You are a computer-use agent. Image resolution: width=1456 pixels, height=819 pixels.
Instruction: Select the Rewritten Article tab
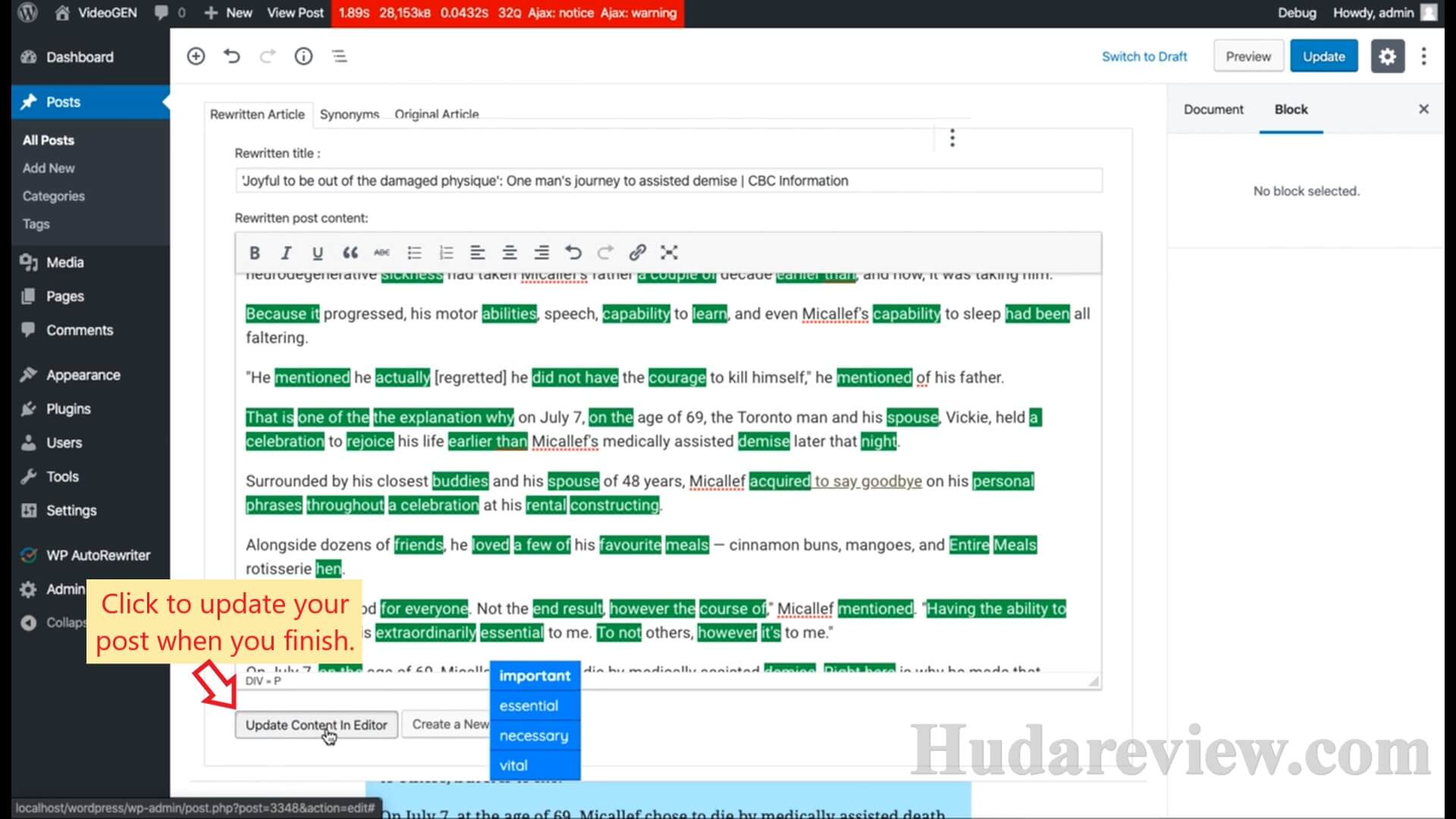[257, 114]
